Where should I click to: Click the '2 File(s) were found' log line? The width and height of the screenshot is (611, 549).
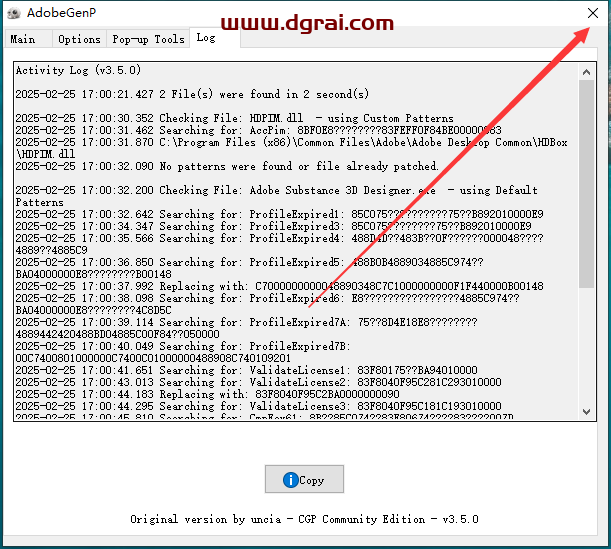[192, 94]
